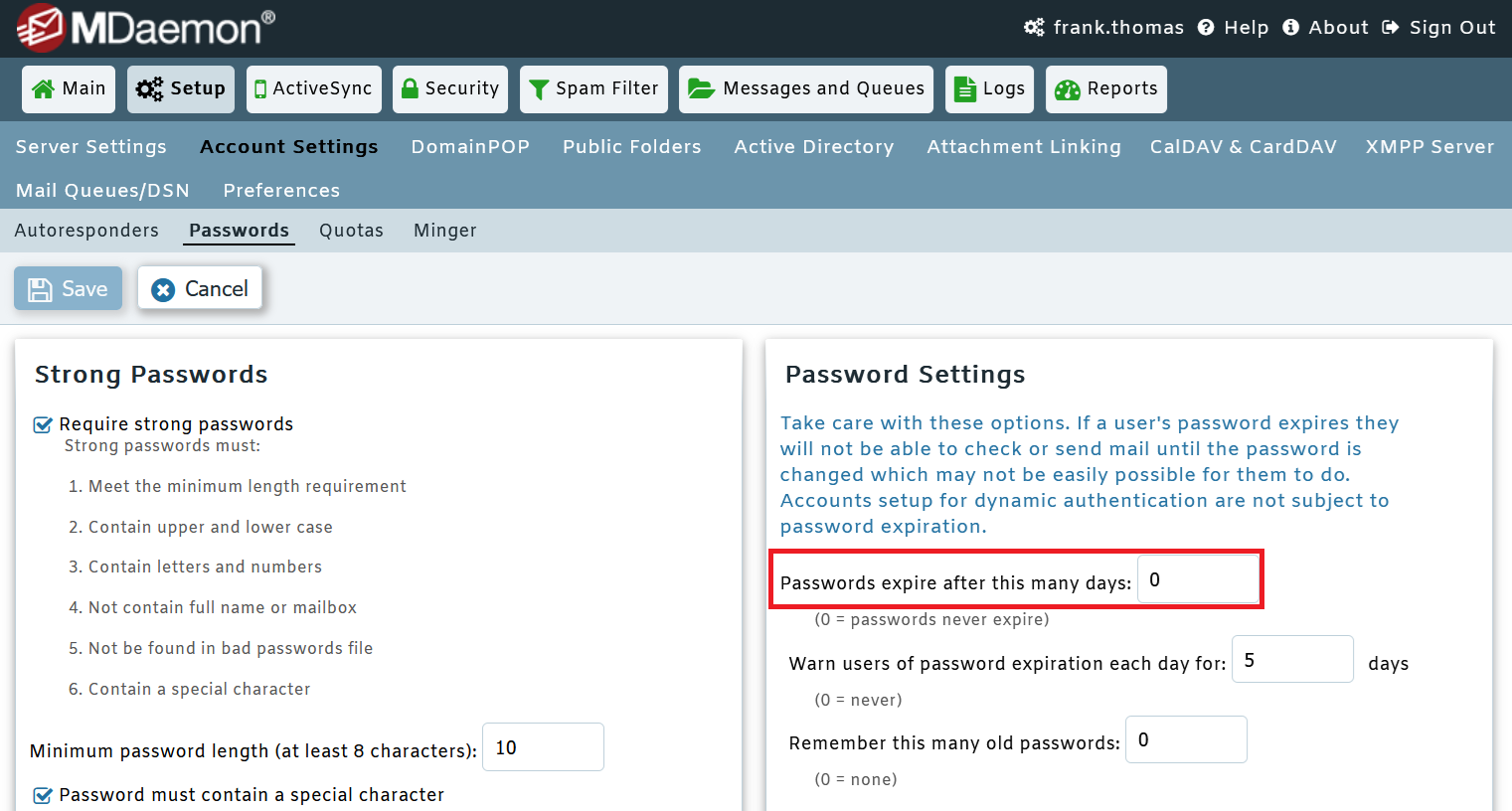This screenshot has width=1512, height=811.
Task: Switch to the Quotas tab
Action: point(351,230)
